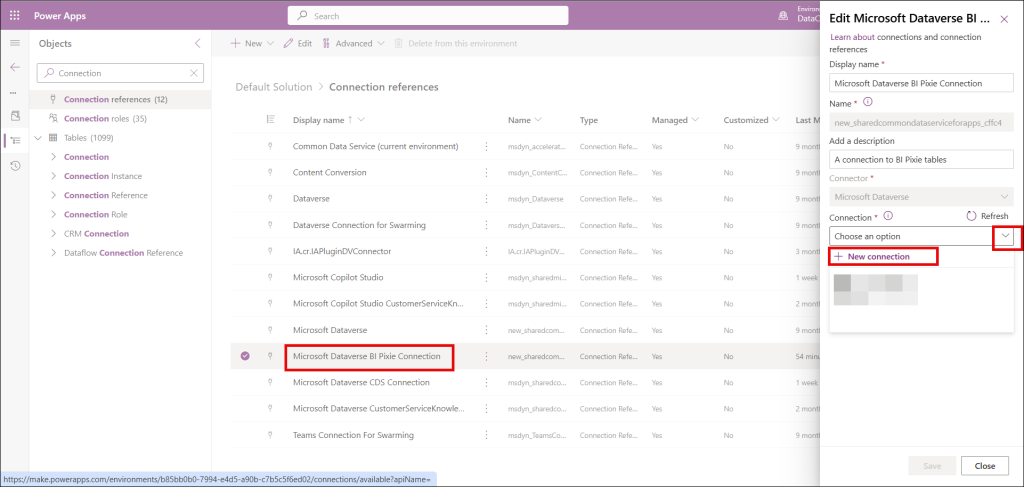The image size is (1024, 487).
Task: Open the Advanced toolbar dropdown
Action: (353, 44)
